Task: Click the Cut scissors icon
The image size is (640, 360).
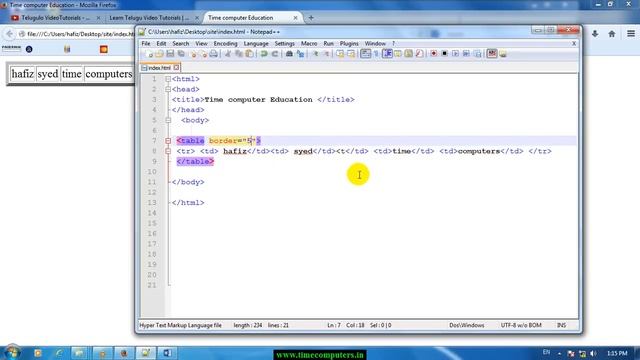Action: coord(228,54)
